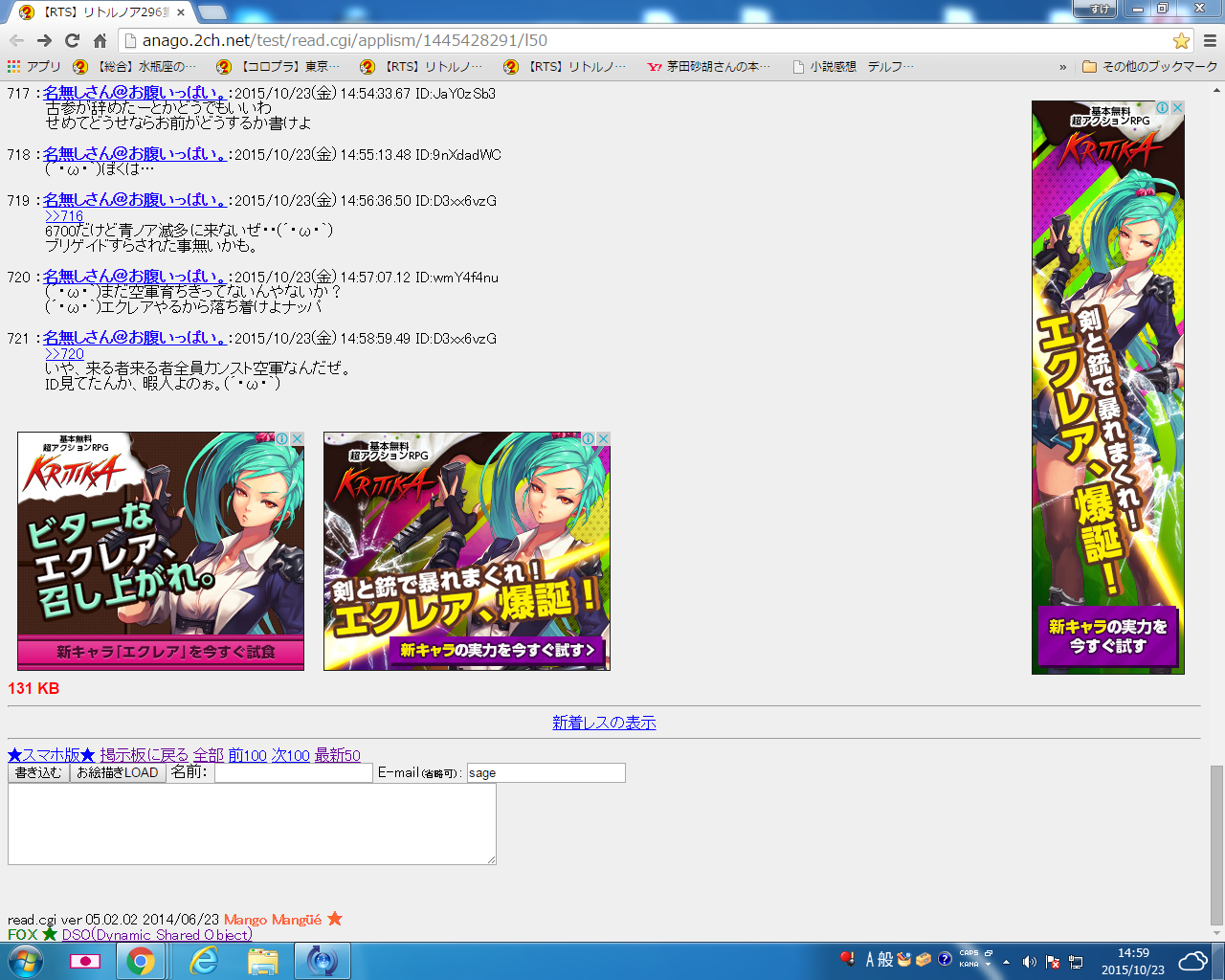Close the 【RTS】リトルノア296 tab
Image resolution: width=1225 pixels, height=980 pixels.
180,12
